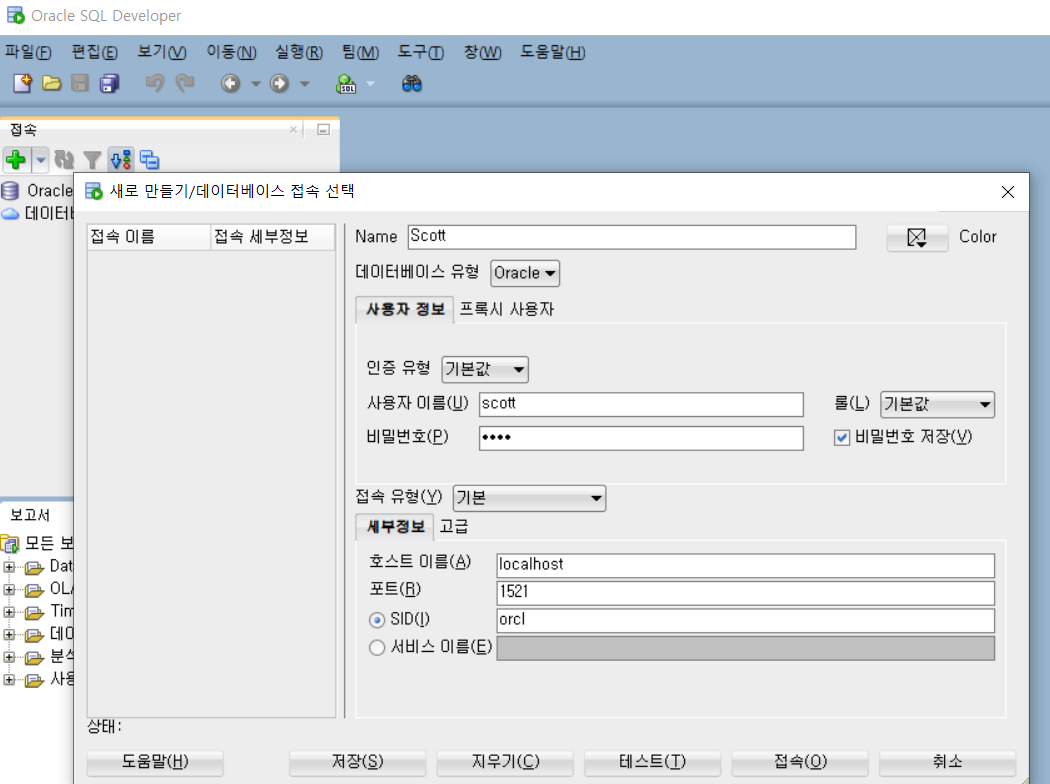Navigate forward with right arrow icon
Screen dimensions: 1050x784
pos(279,84)
